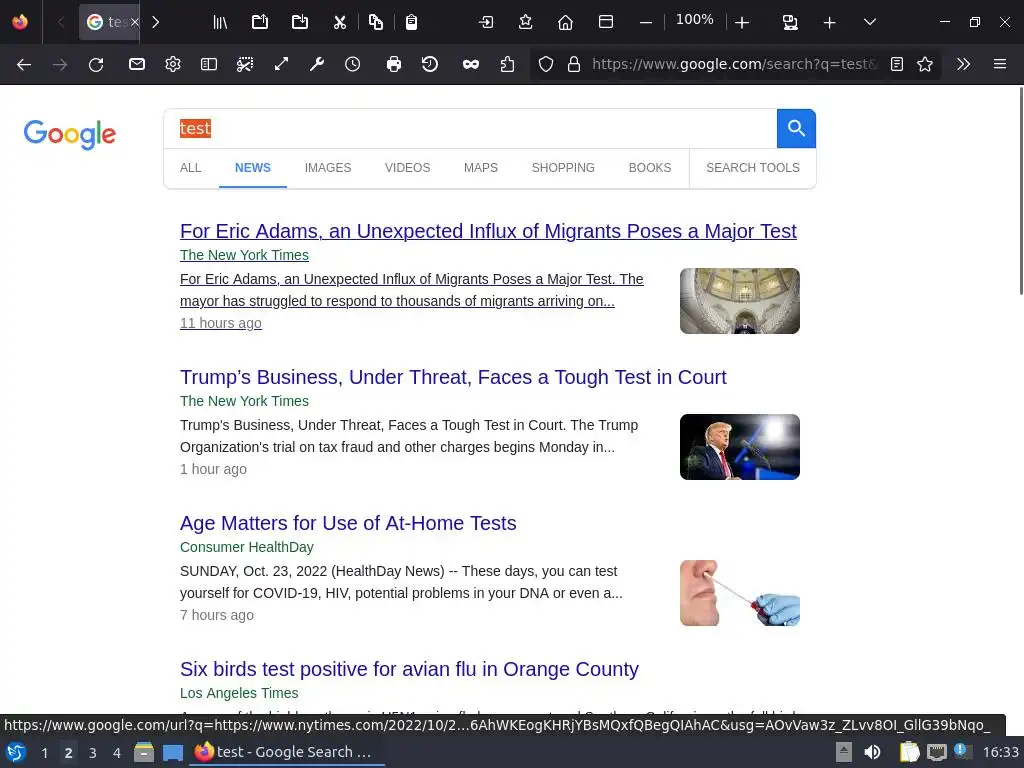This screenshot has height=768, width=1024.
Task: Click the search box containing test
Action: click(470, 128)
